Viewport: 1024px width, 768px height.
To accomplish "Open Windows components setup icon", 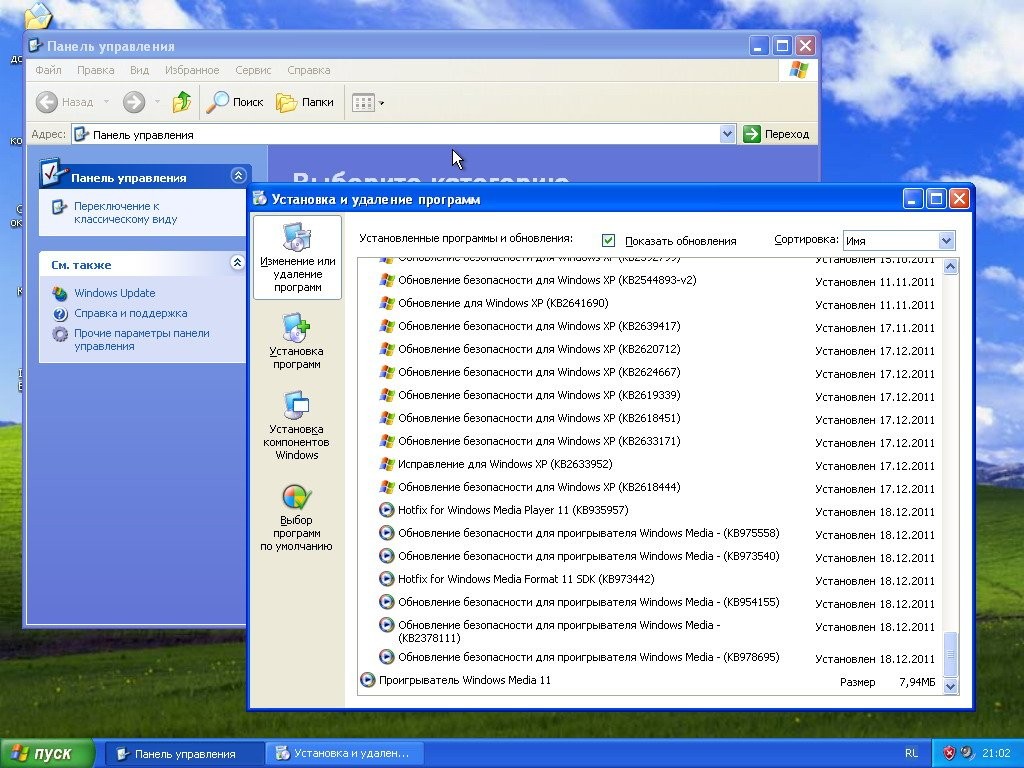I will (296, 425).
